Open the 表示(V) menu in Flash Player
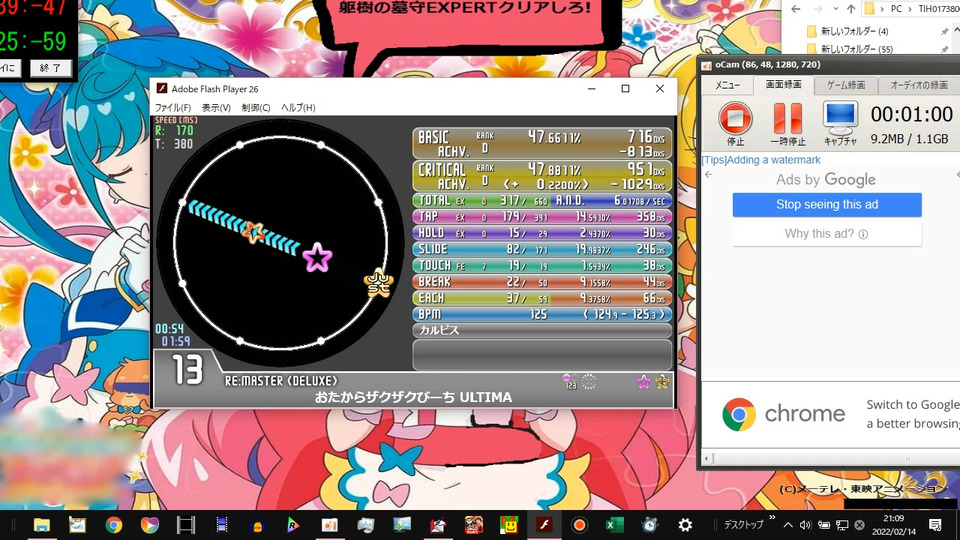The image size is (960, 540). [216, 108]
